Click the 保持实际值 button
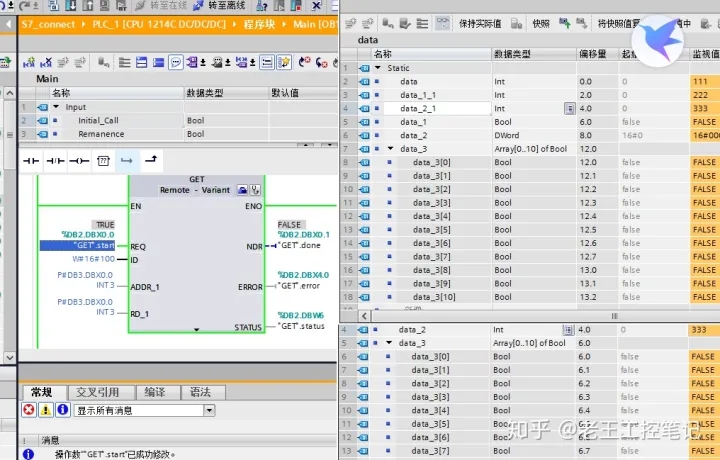 point(480,24)
